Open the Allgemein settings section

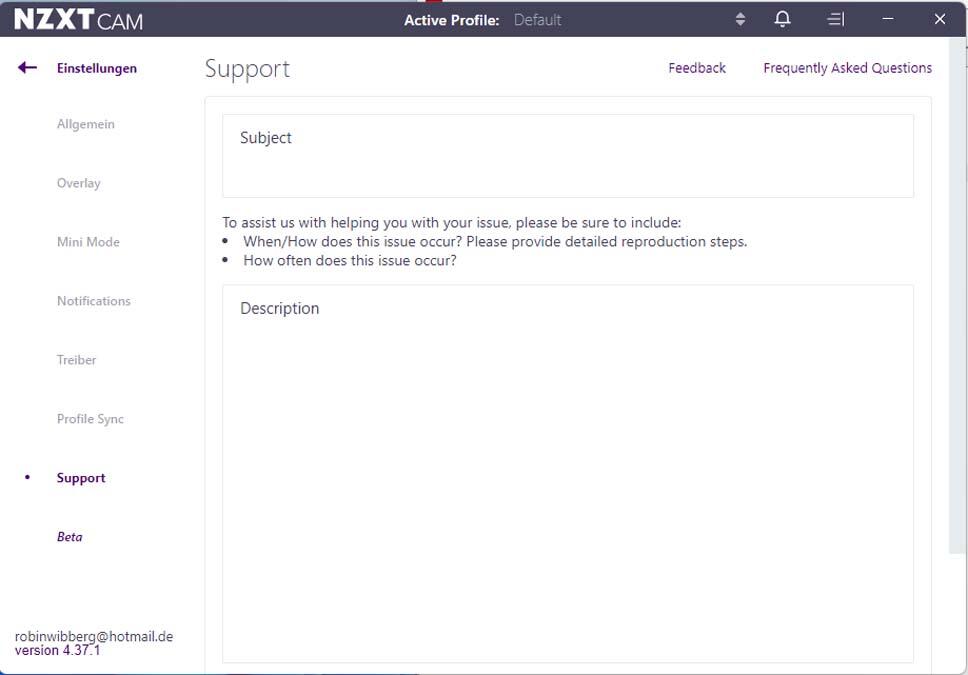tap(86, 124)
